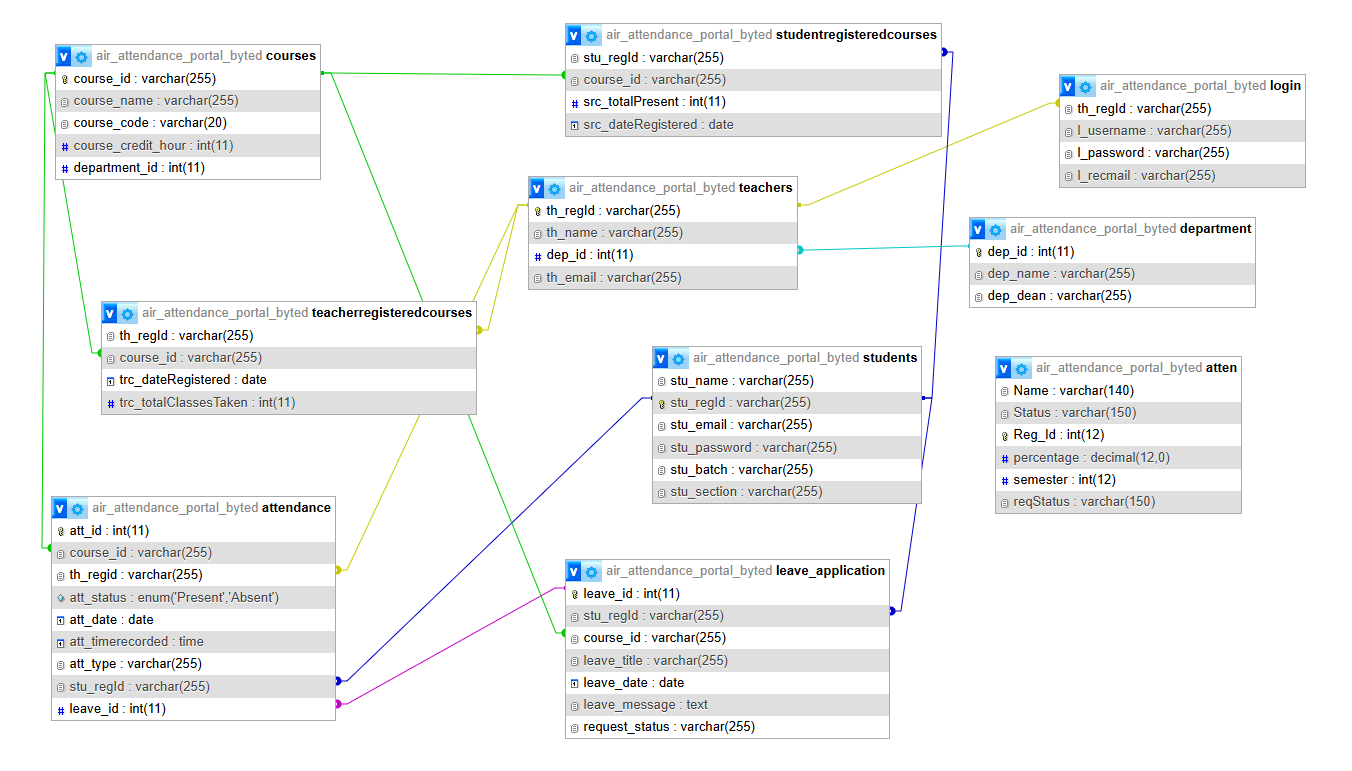Collapse the studentregisteredcourses table via V toggle
Screen dimensions: 1352x771
tap(574, 35)
